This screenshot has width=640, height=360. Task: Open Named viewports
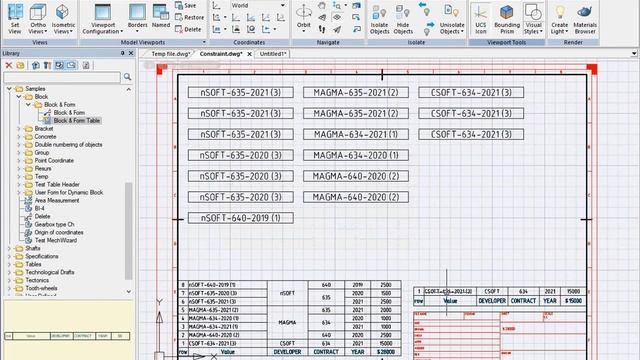tap(161, 16)
